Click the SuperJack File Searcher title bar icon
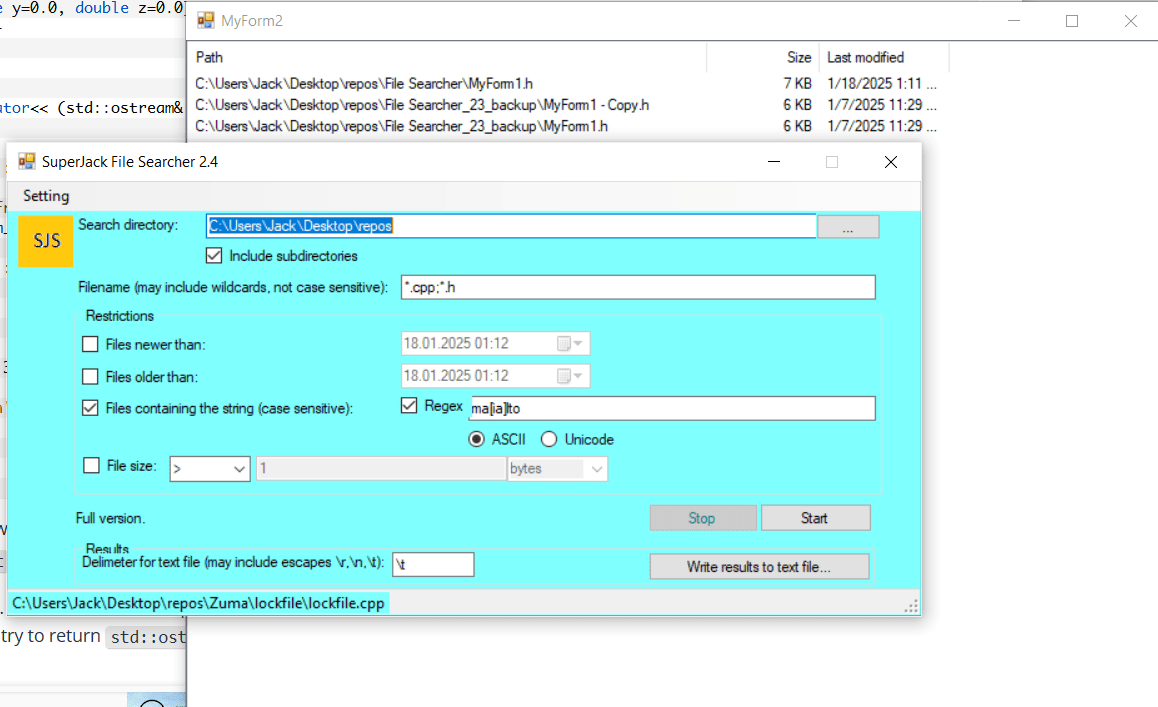 click(27, 161)
